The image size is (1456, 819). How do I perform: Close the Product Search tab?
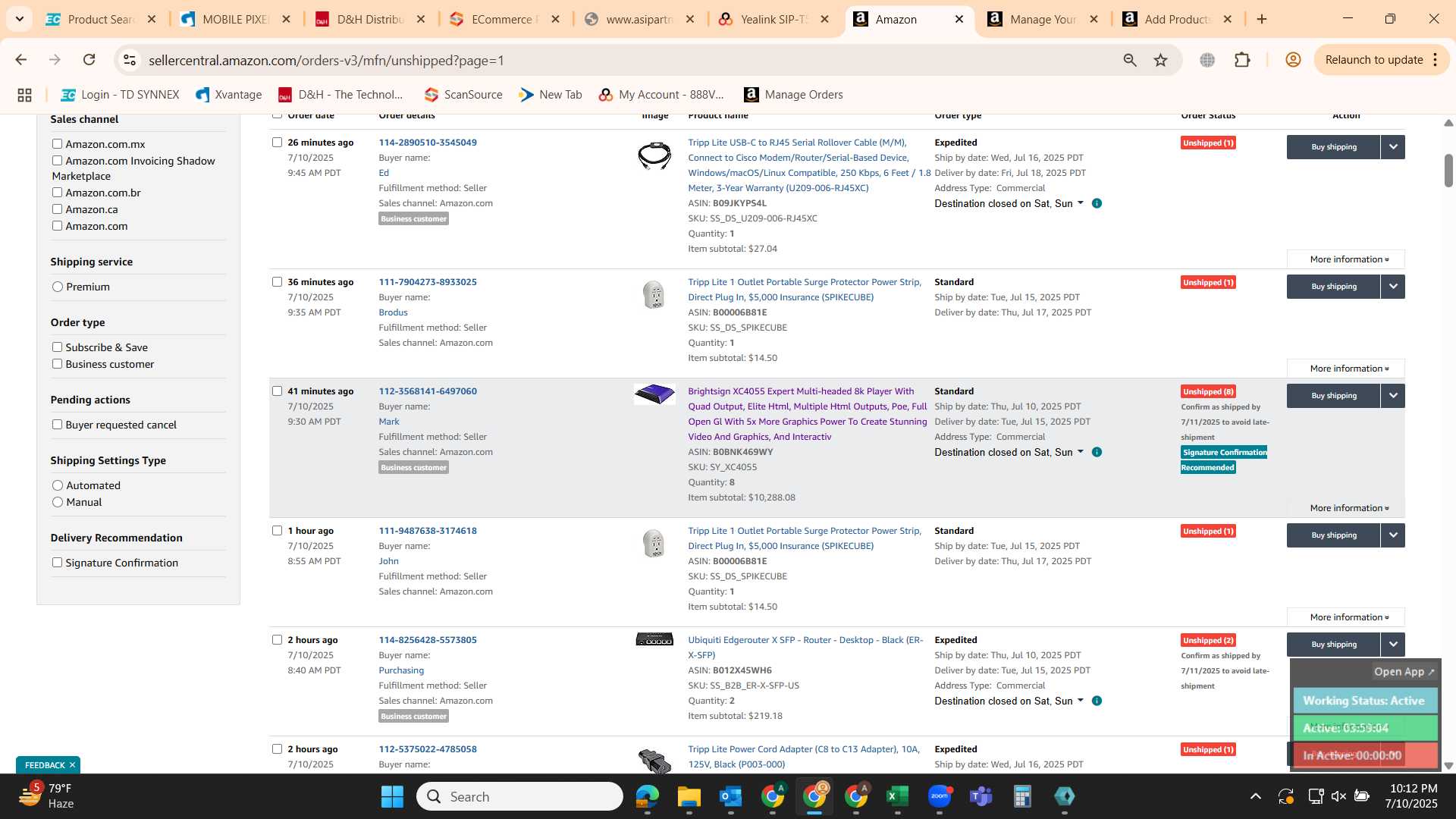point(152,19)
